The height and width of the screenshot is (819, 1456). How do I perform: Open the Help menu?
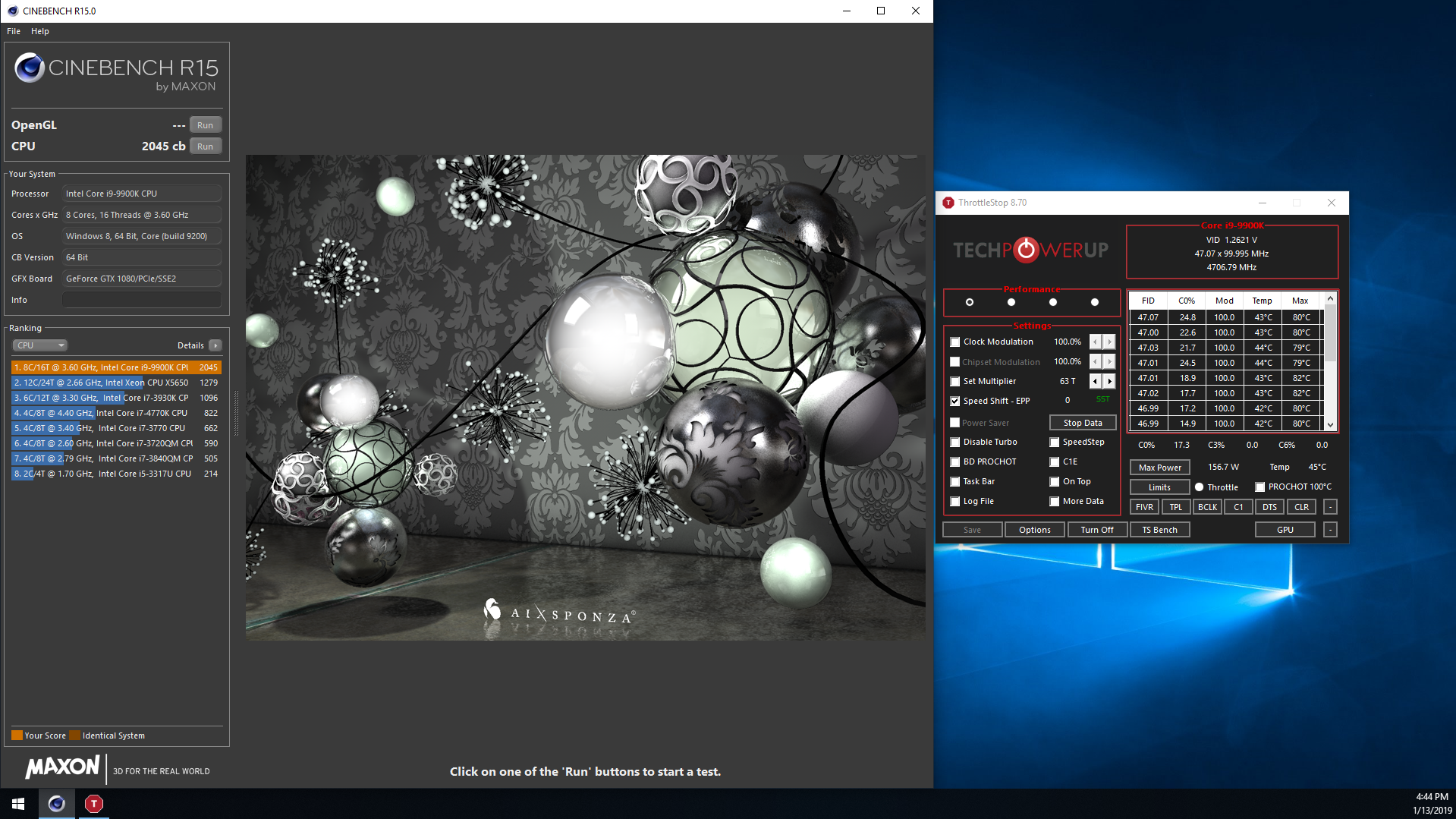pyautogui.click(x=40, y=31)
